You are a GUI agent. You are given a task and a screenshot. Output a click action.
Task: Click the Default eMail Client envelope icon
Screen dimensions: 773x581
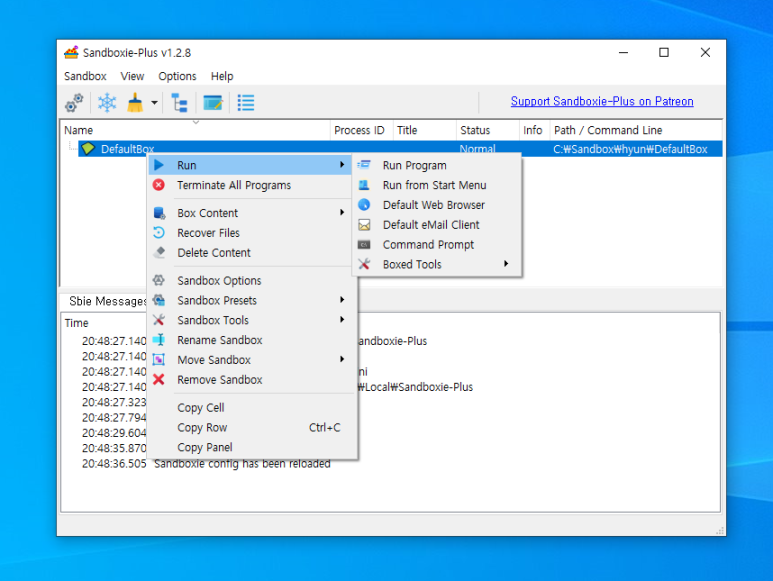[x=364, y=225]
